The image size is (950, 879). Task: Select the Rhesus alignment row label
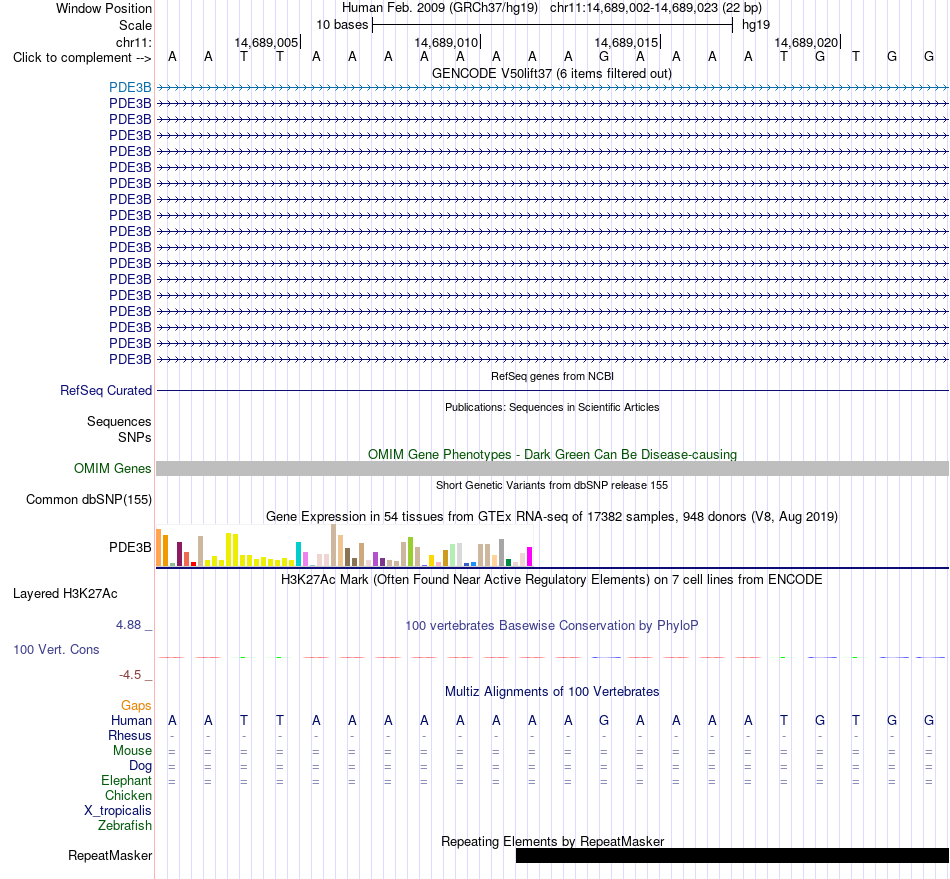click(130, 736)
